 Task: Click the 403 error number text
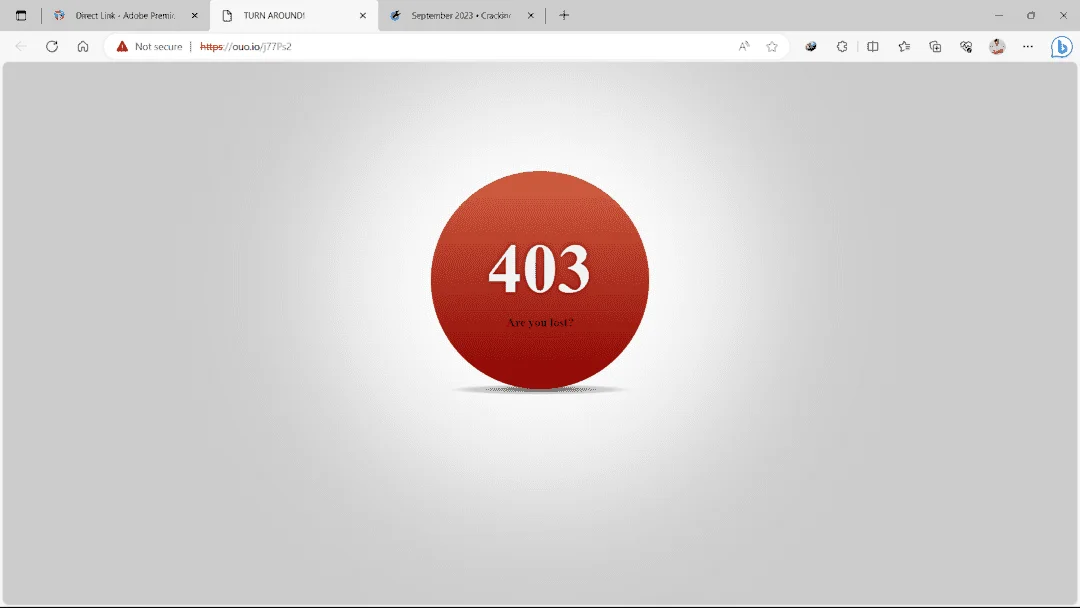click(x=539, y=269)
